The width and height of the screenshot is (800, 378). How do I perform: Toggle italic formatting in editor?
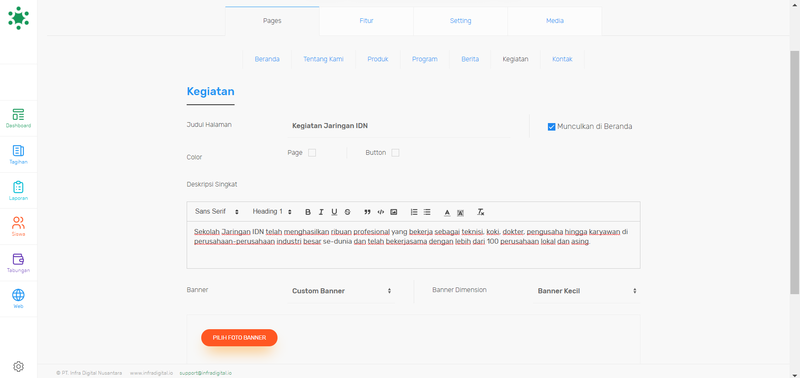tap(321, 212)
